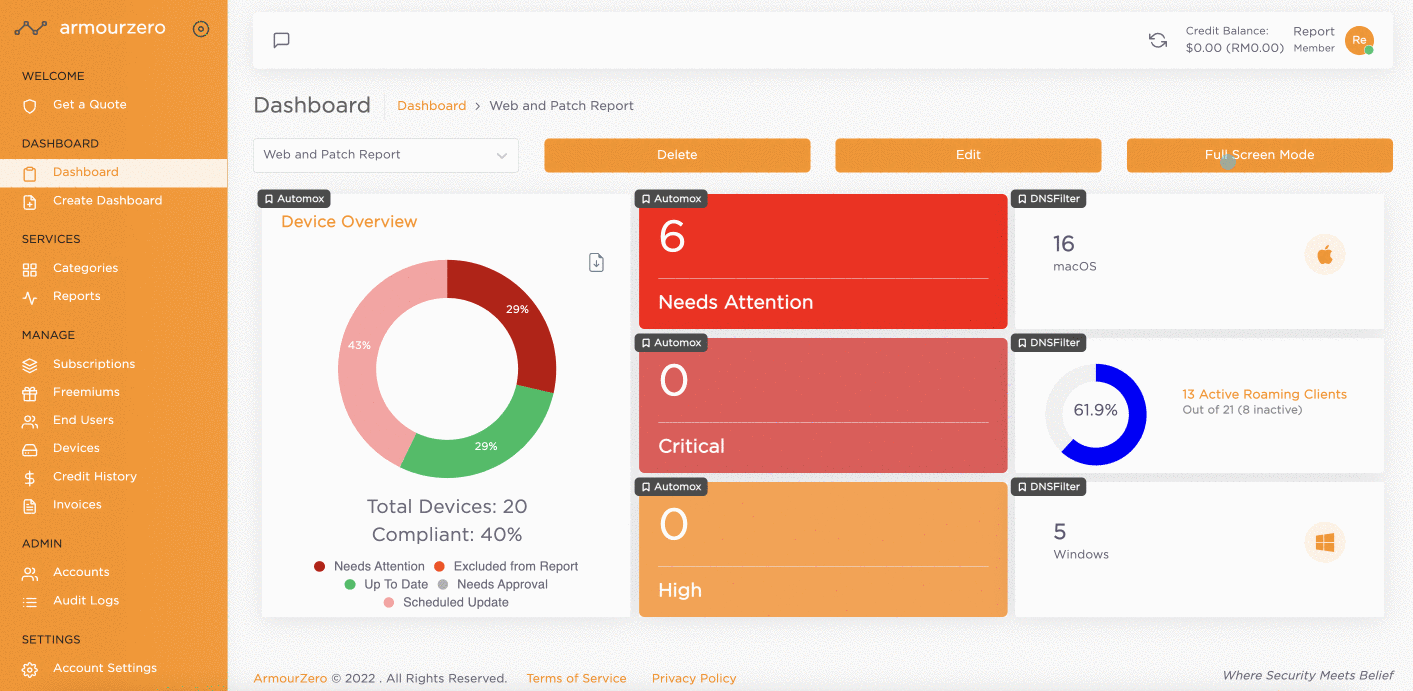Toggle Scheduled Update legend item

pyautogui.click(x=446, y=602)
